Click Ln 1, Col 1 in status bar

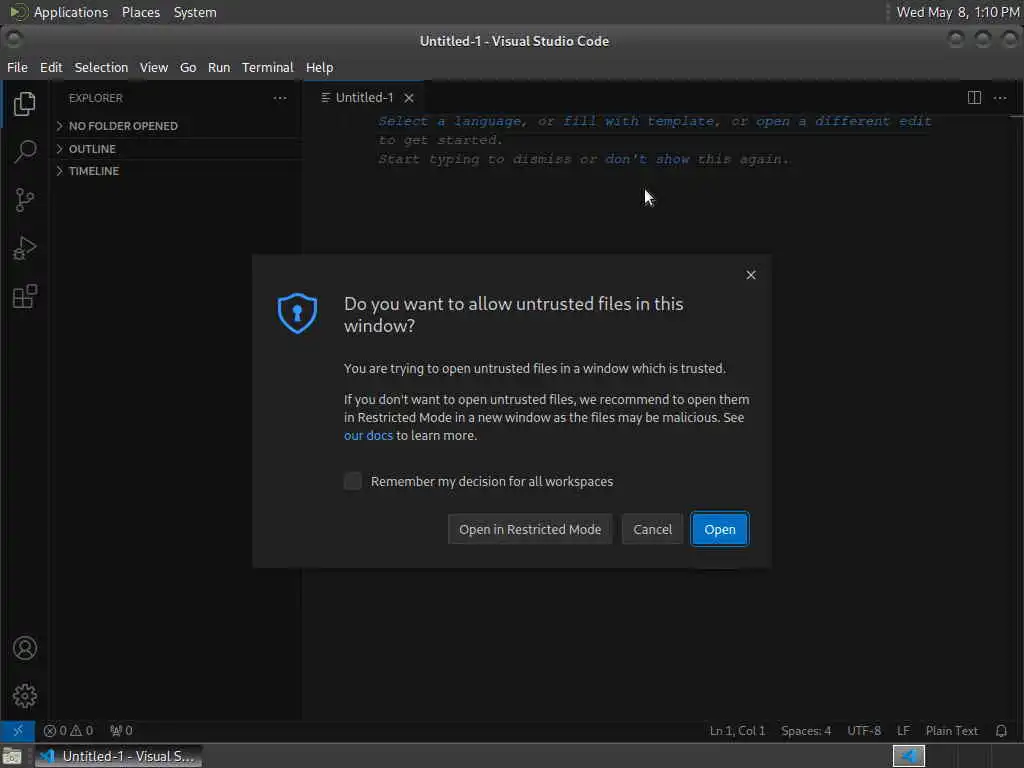click(737, 731)
